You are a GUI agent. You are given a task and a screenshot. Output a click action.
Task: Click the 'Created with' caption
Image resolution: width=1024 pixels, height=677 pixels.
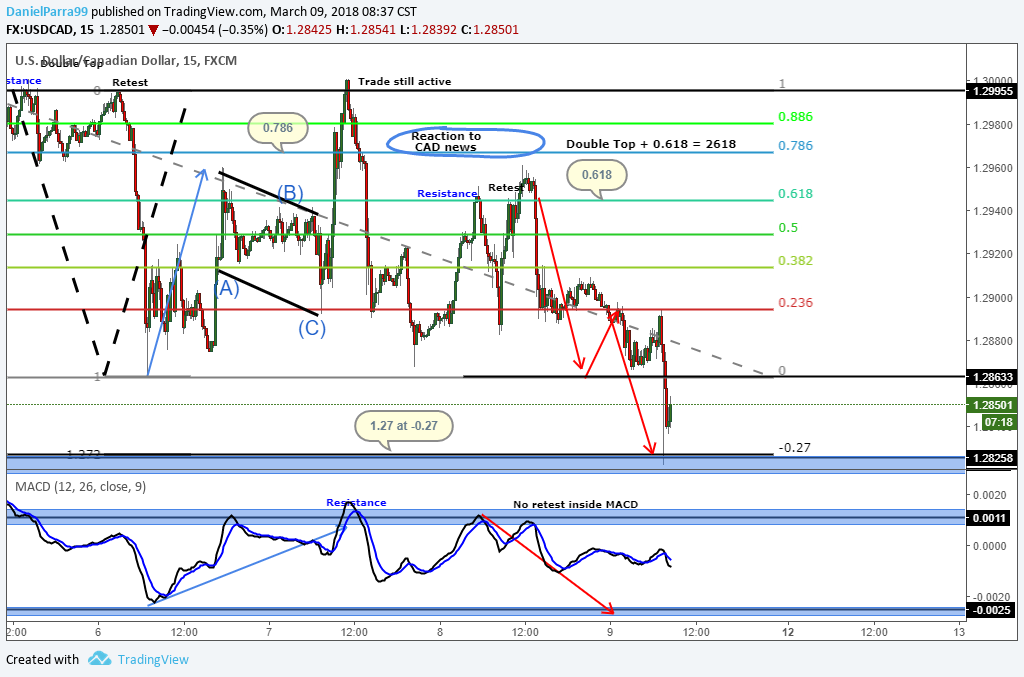(42, 659)
